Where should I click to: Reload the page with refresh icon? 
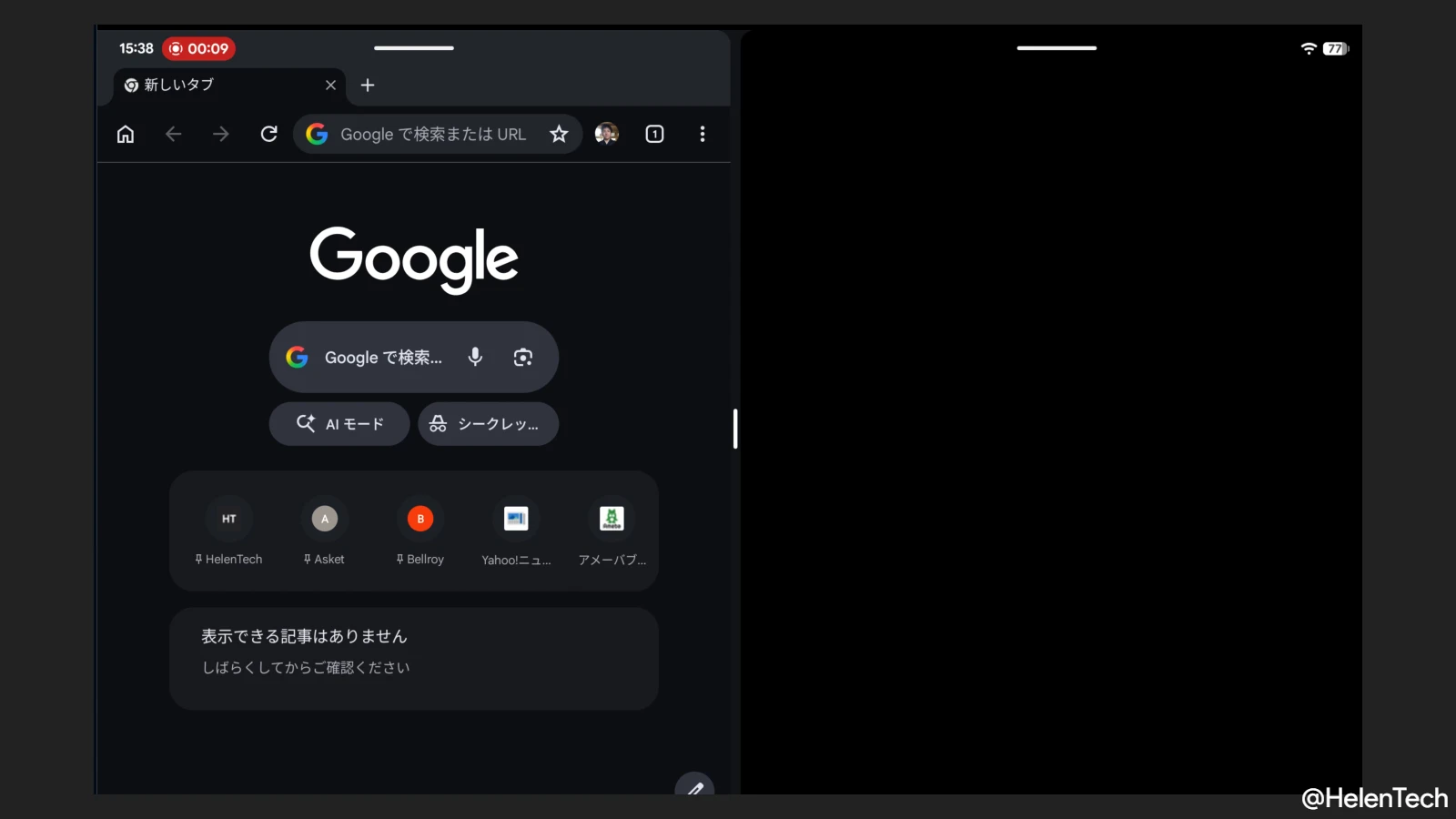pyautogui.click(x=268, y=134)
